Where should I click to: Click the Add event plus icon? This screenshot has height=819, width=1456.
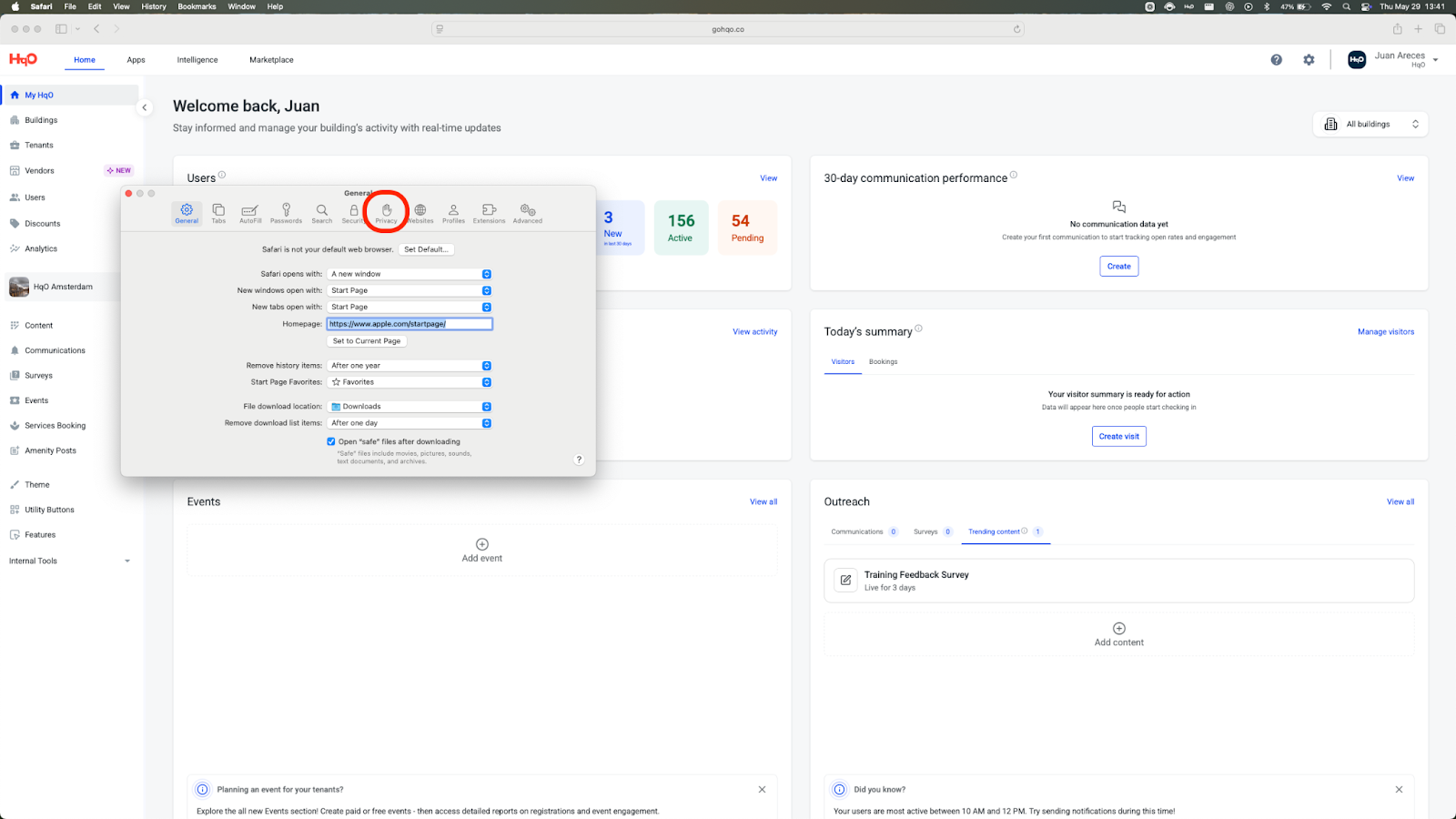click(482, 544)
